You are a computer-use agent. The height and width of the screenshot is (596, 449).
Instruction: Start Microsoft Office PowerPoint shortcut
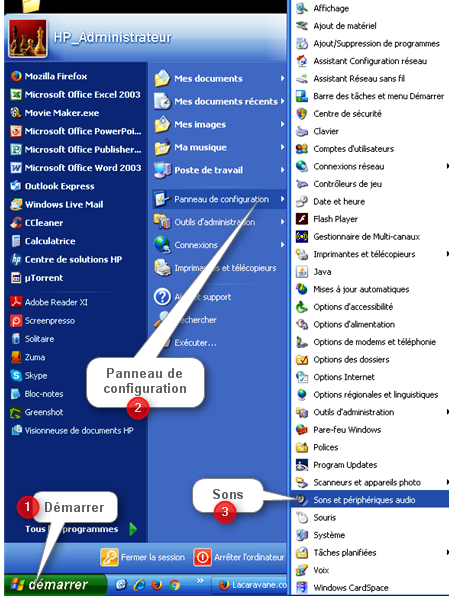(x=75, y=131)
